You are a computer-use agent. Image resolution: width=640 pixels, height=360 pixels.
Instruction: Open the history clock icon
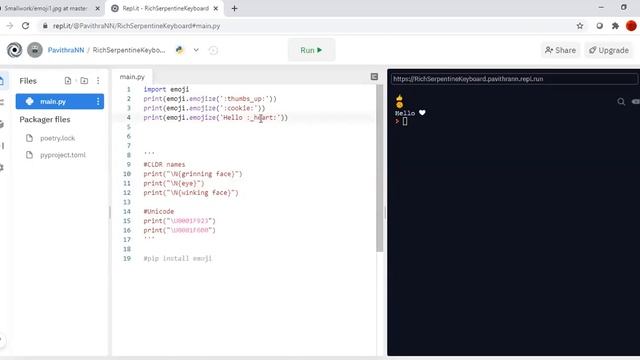[x=213, y=50]
